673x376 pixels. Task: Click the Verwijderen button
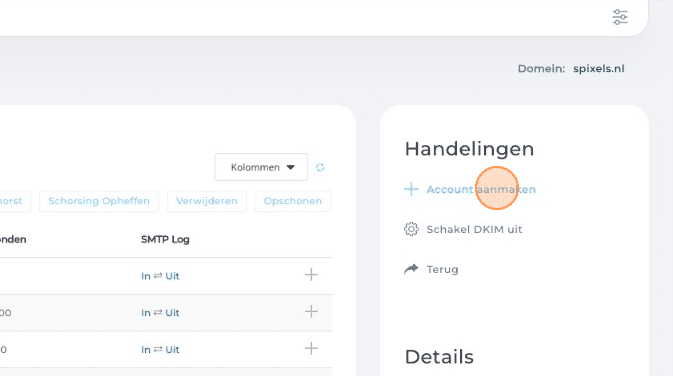[206, 201]
